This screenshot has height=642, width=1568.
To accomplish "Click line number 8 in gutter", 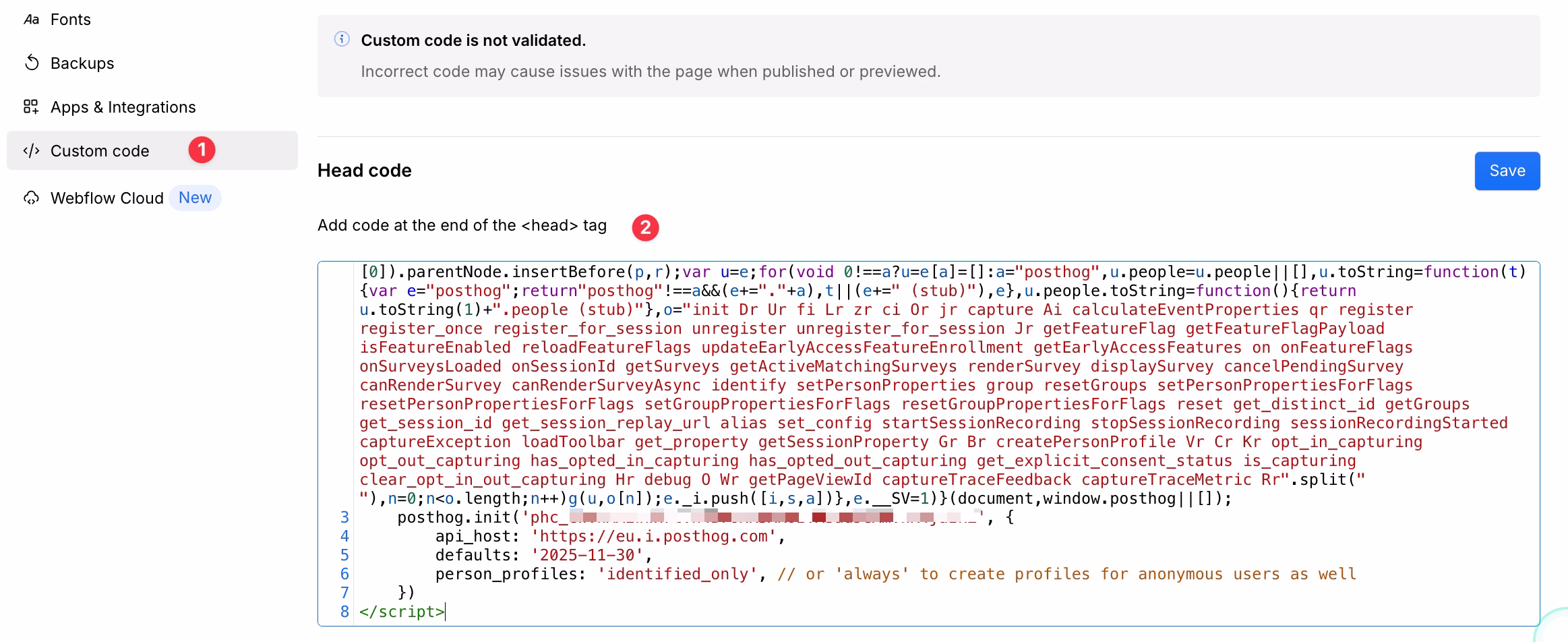I will coord(344,612).
